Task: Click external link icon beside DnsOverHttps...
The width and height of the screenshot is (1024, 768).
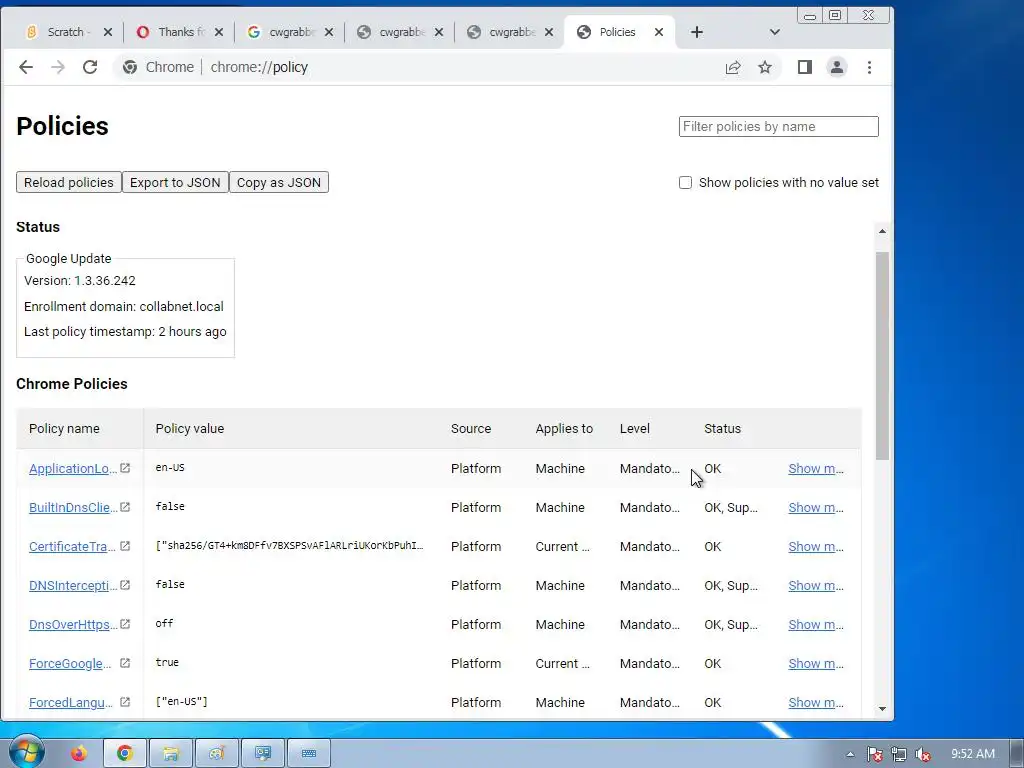Action: point(125,624)
